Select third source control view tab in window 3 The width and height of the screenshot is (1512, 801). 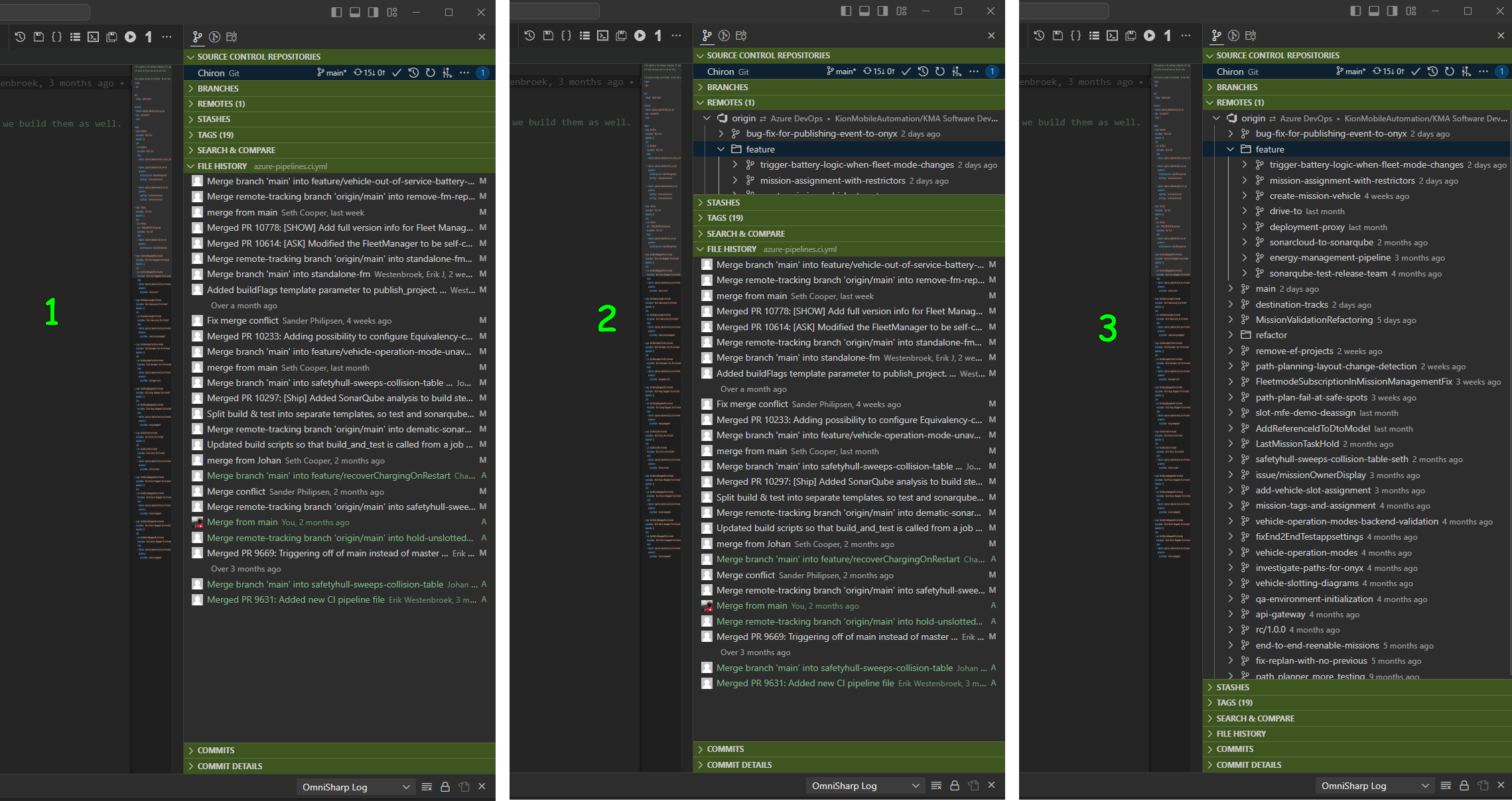click(x=1251, y=36)
